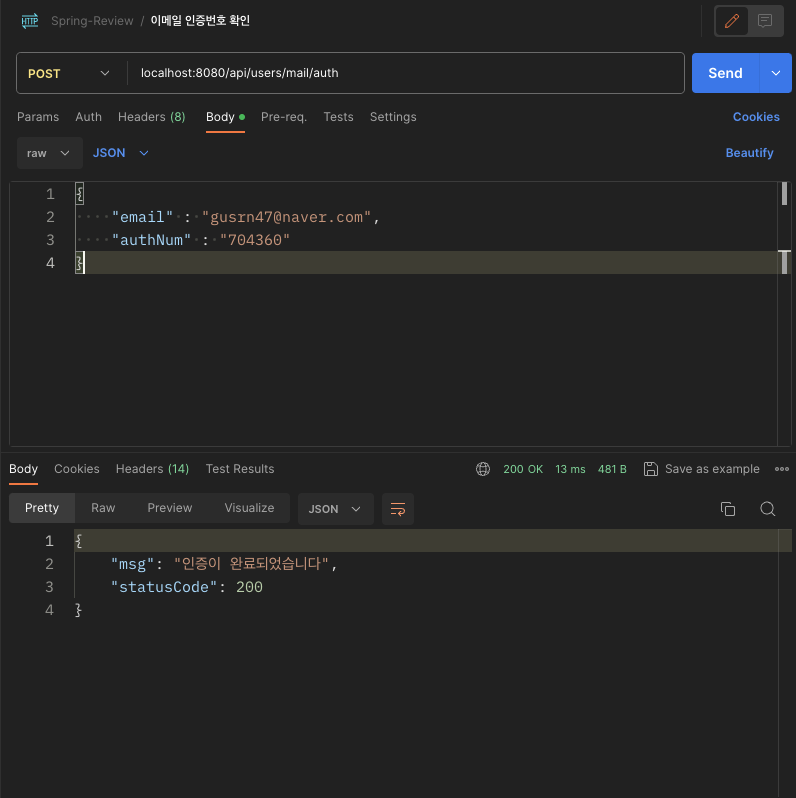
Task: Select the Pretty response view
Action: coord(42,508)
